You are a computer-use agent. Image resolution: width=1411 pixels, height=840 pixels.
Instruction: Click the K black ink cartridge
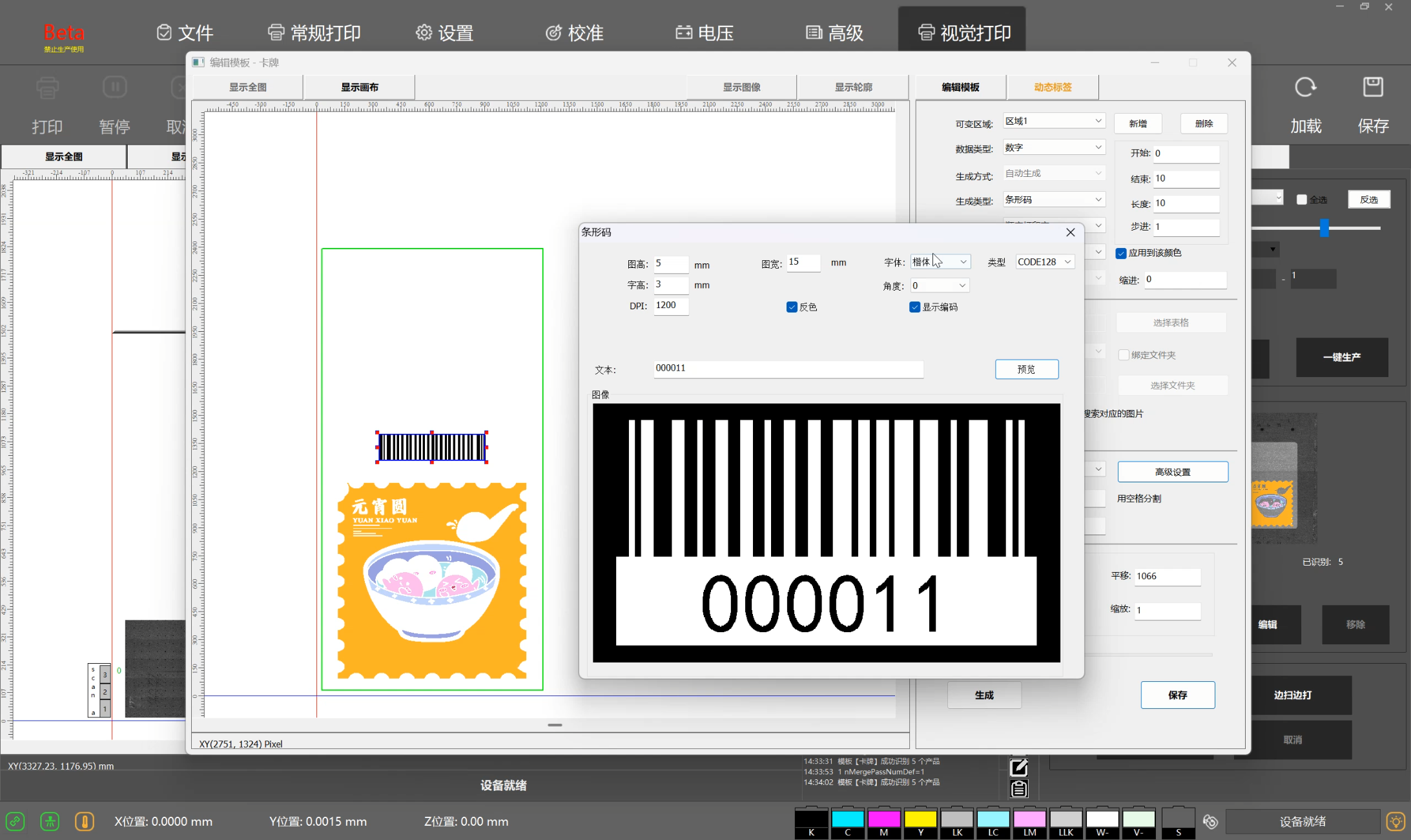(x=812, y=823)
